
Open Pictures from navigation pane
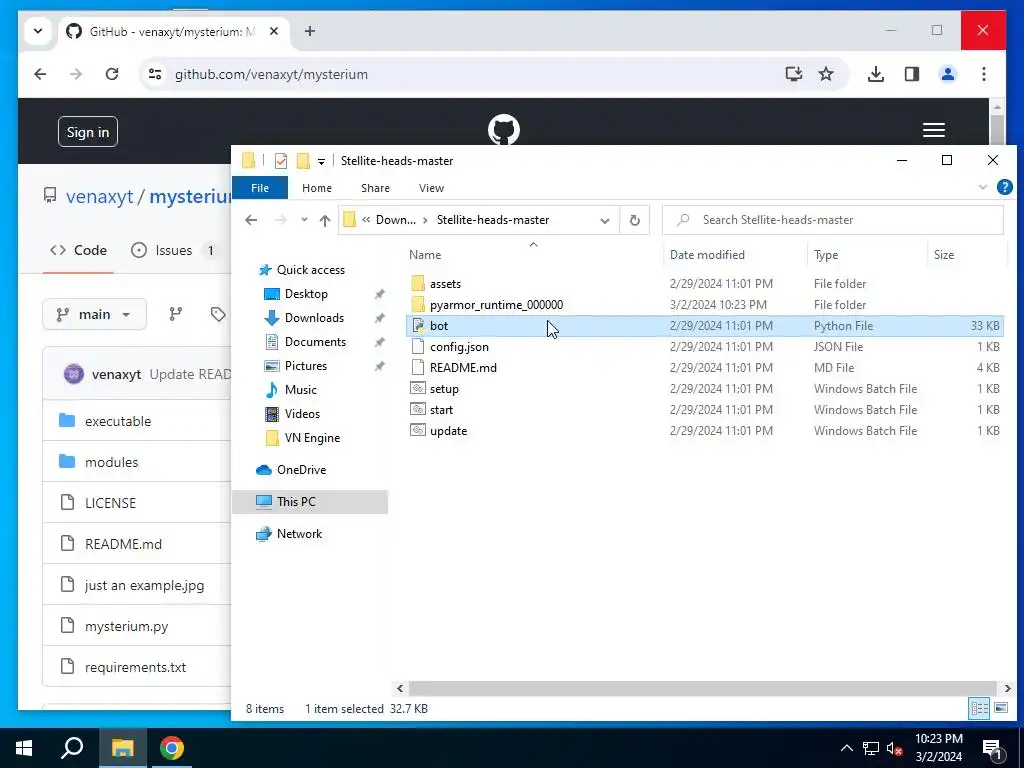coord(305,366)
